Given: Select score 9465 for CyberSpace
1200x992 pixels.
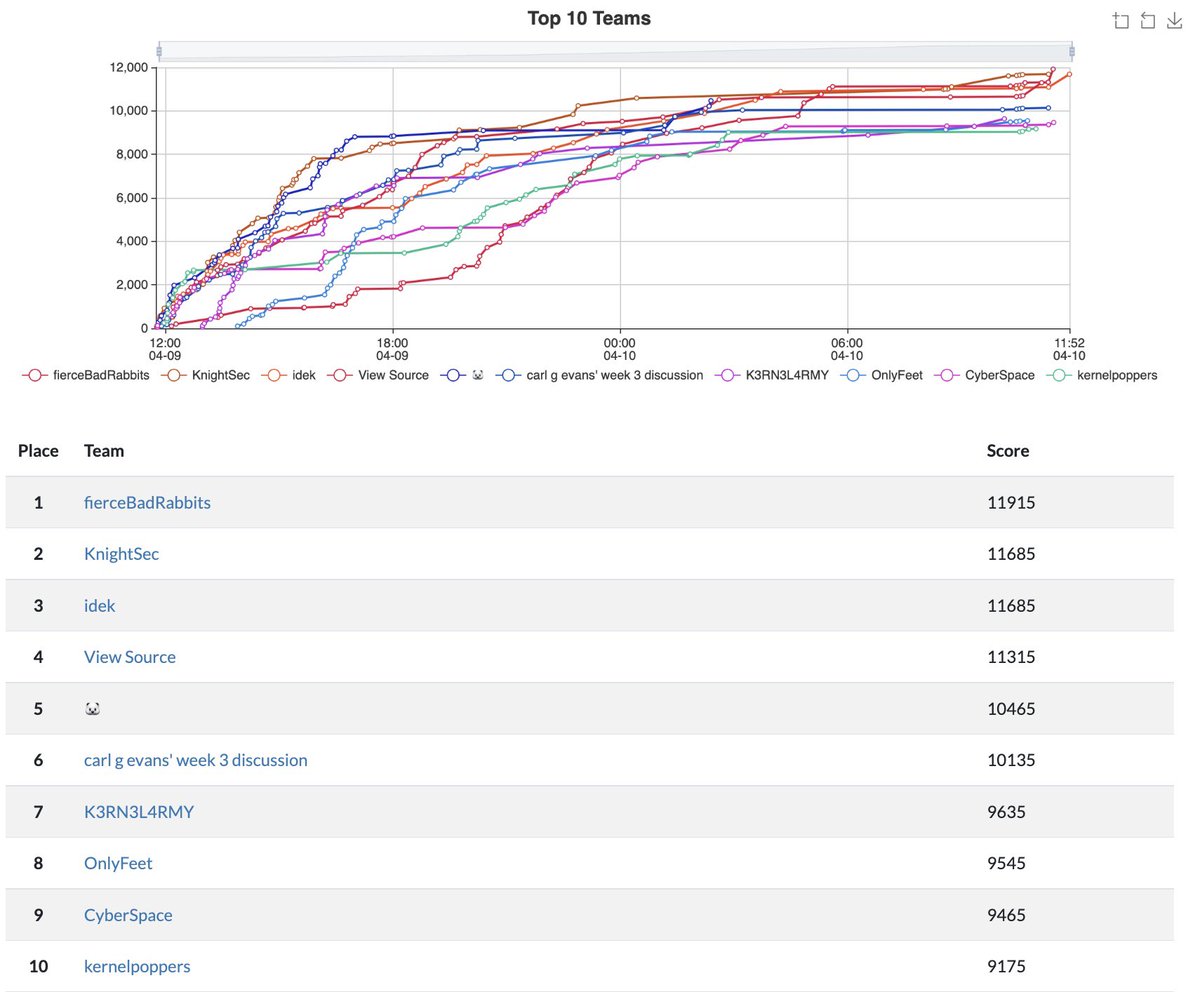Looking at the screenshot, I should click(x=1006, y=915).
